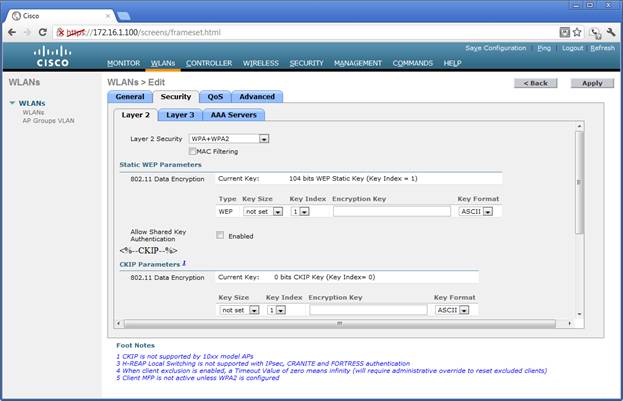Open the browser wrench settings menu
623x401 pixels.
tap(611, 32)
